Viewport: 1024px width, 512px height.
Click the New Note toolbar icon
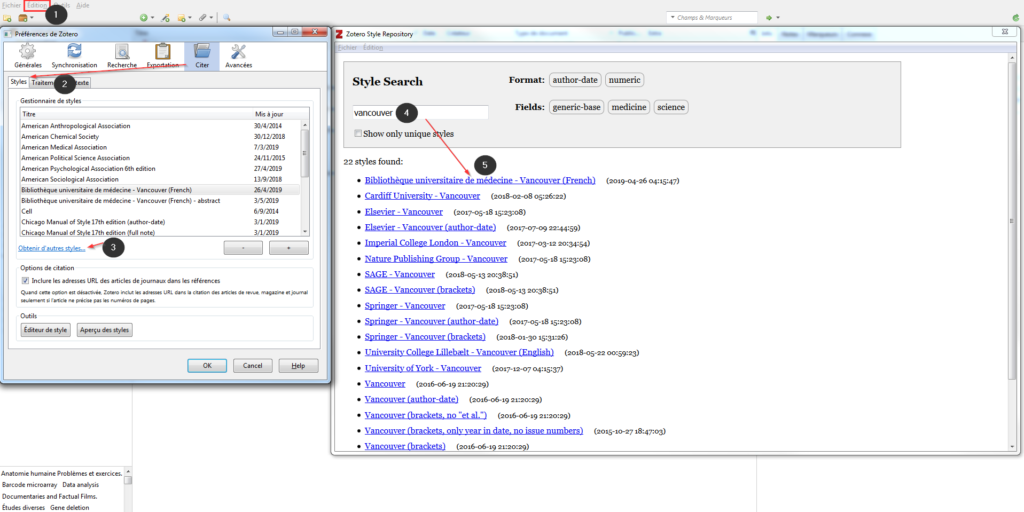181,18
